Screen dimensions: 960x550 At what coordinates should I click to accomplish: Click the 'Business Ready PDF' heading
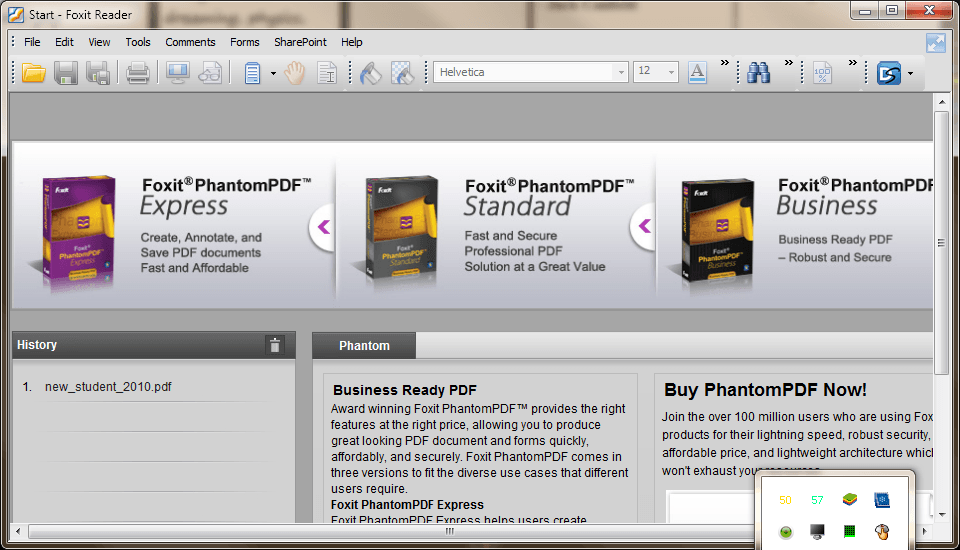(405, 390)
